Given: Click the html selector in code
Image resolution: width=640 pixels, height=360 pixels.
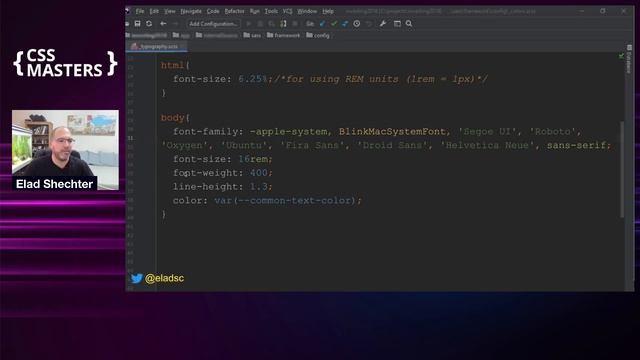Looking at the screenshot, I should [173, 65].
